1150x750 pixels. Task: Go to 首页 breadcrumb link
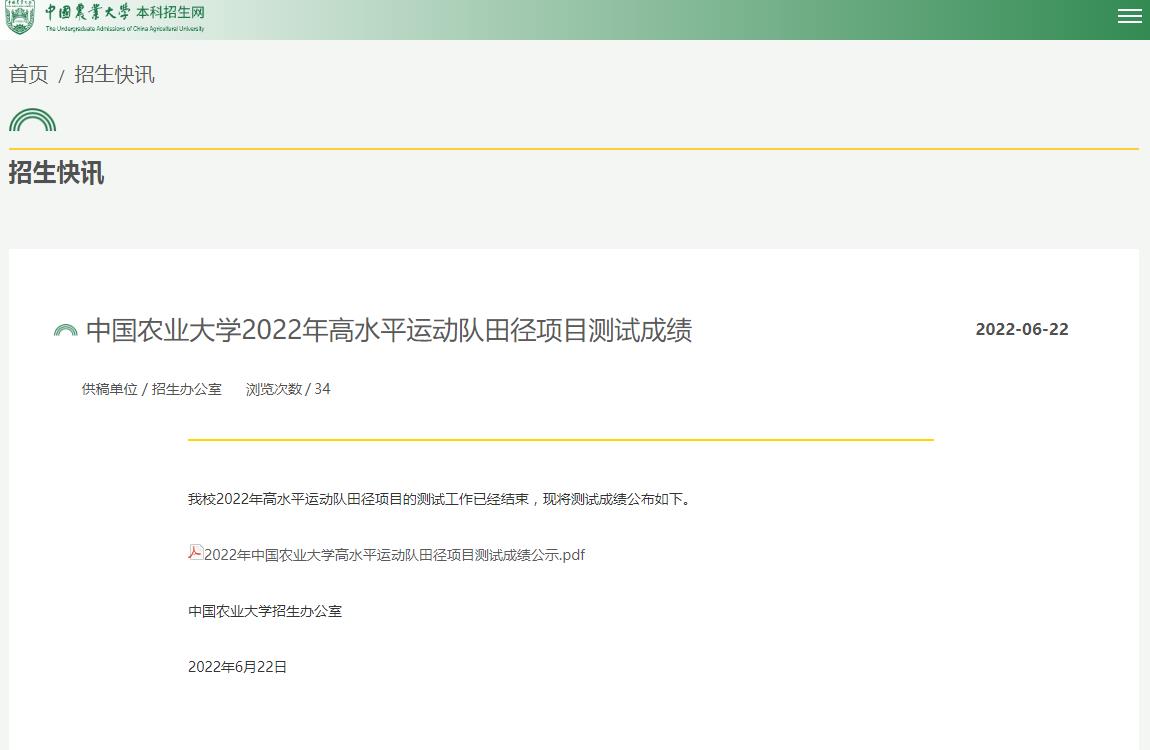point(29,74)
